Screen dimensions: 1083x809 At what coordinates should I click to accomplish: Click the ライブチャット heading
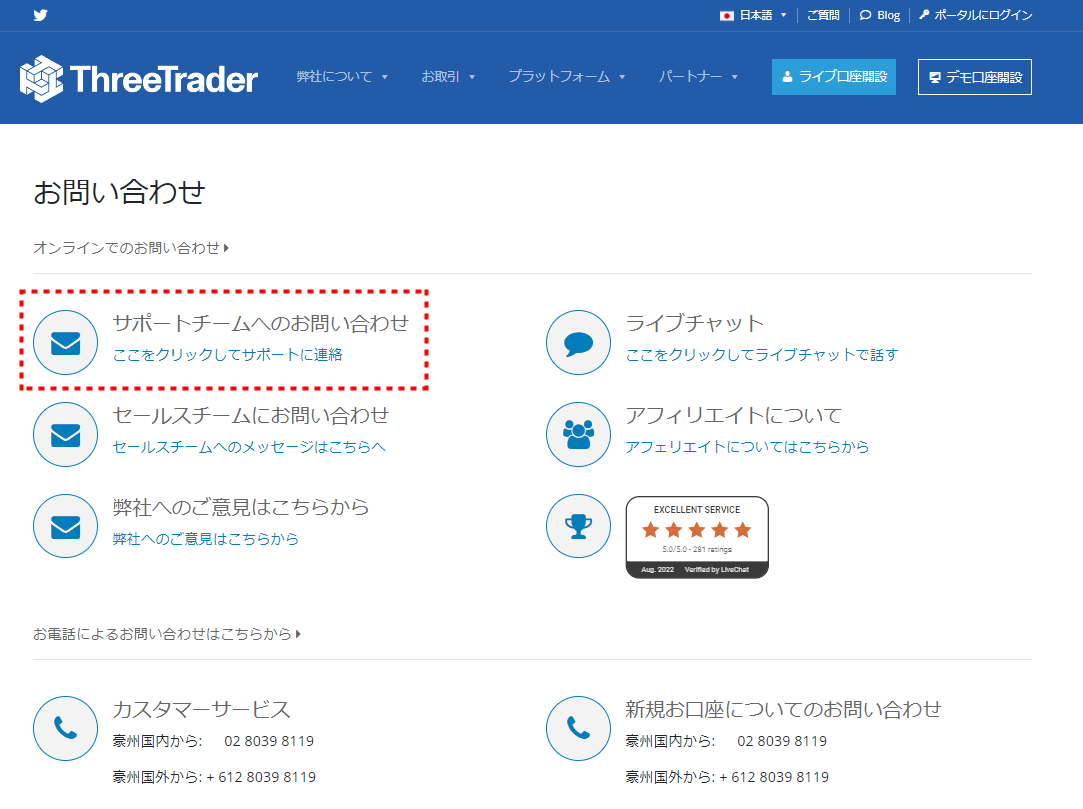click(x=695, y=323)
